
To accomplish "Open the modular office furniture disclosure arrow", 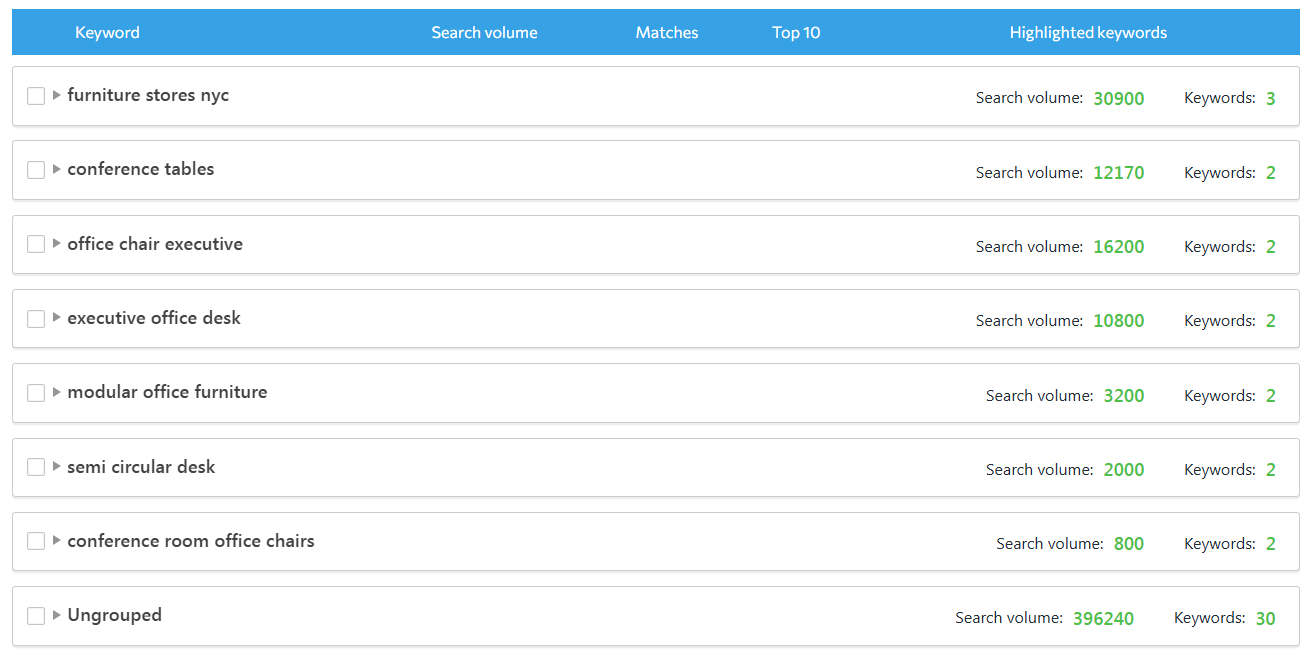I will (57, 393).
